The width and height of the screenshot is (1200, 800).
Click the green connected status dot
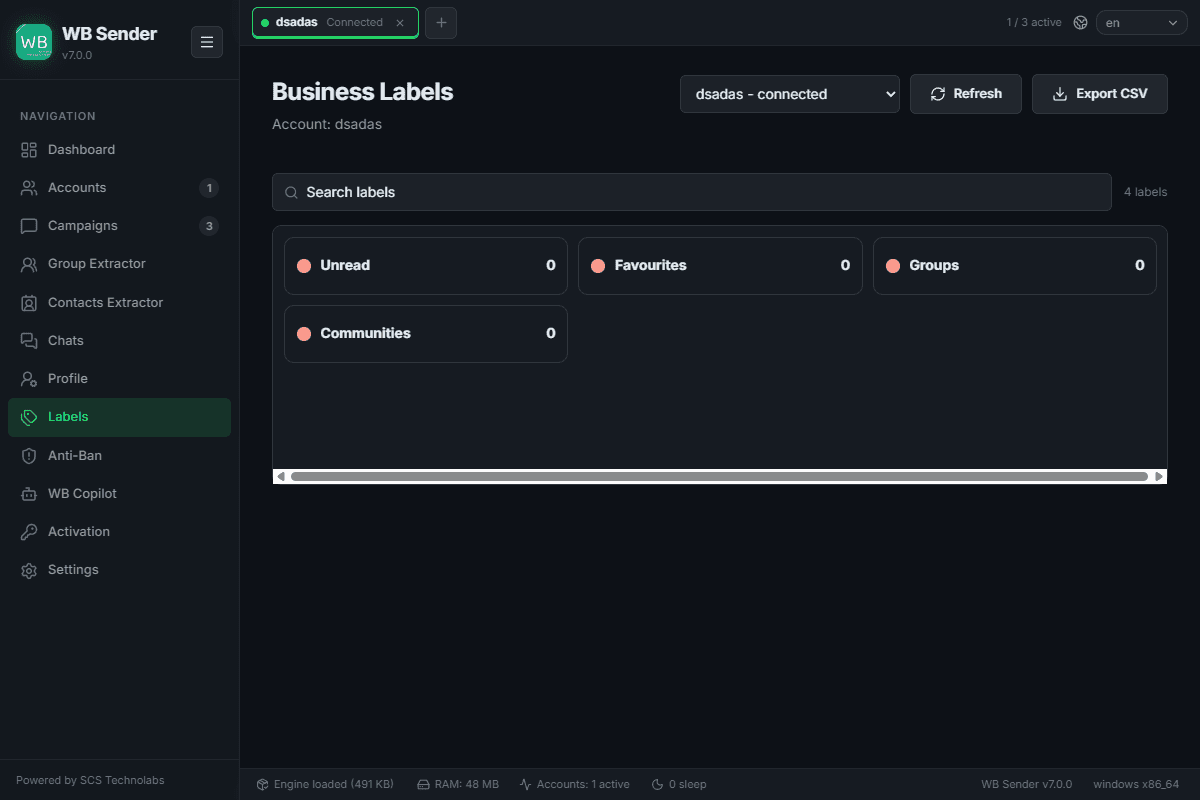click(265, 22)
